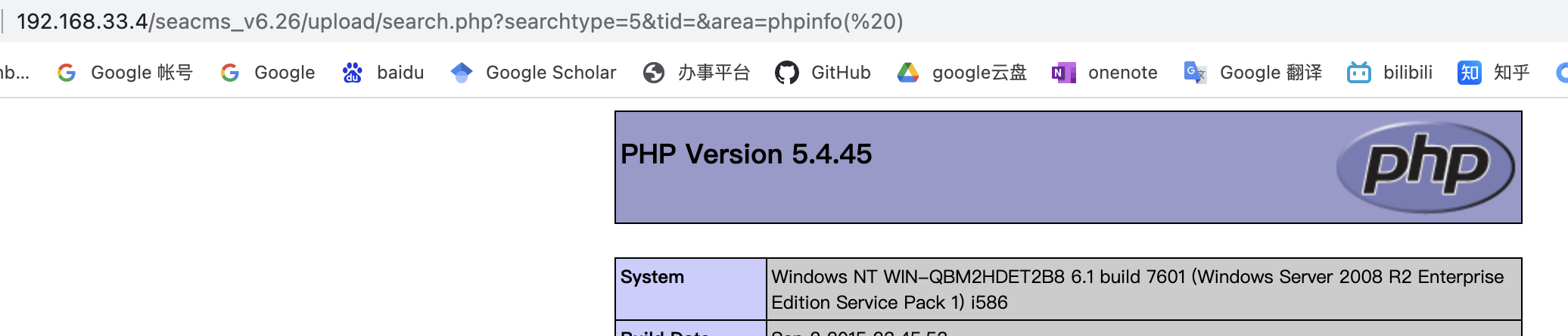
Task: Open the Google Scholar bookmark
Action: [x=534, y=73]
